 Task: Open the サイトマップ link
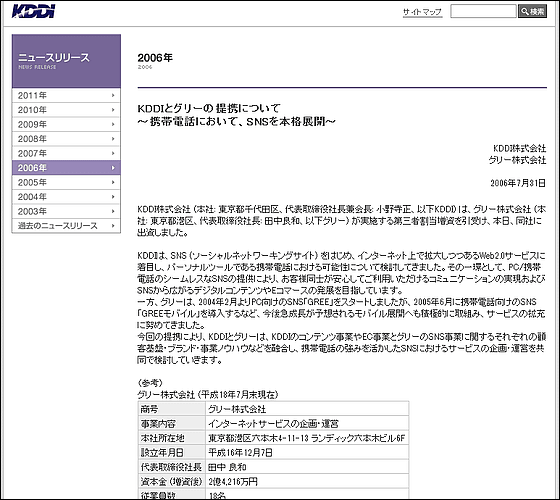pos(422,12)
